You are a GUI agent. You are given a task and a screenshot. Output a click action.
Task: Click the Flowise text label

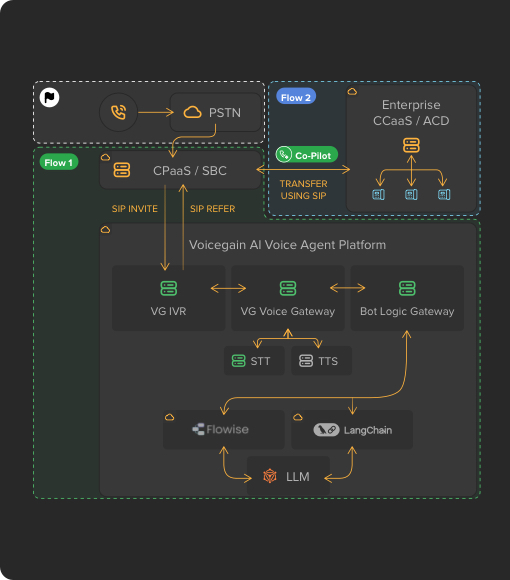point(227,429)
